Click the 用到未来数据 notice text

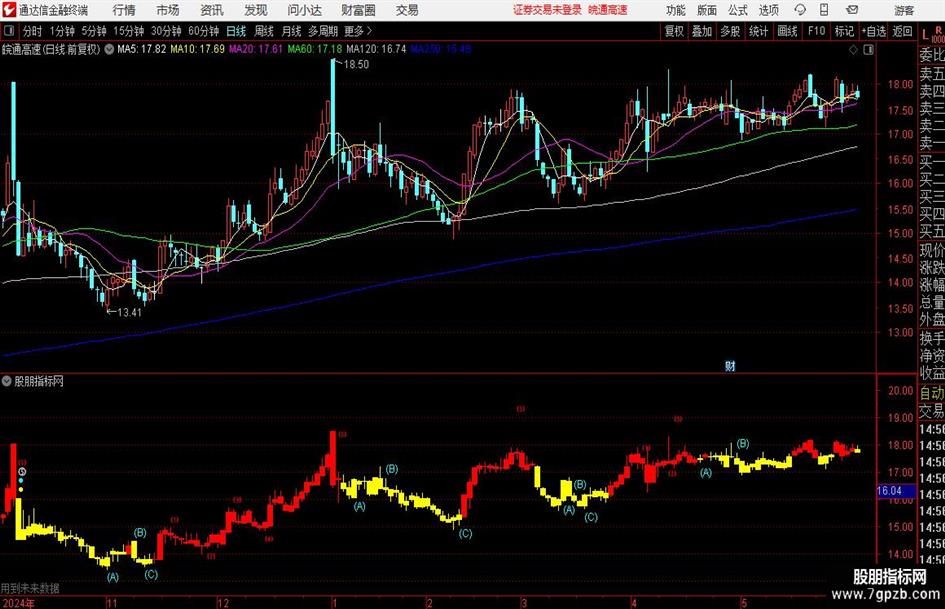pos(30,588)
